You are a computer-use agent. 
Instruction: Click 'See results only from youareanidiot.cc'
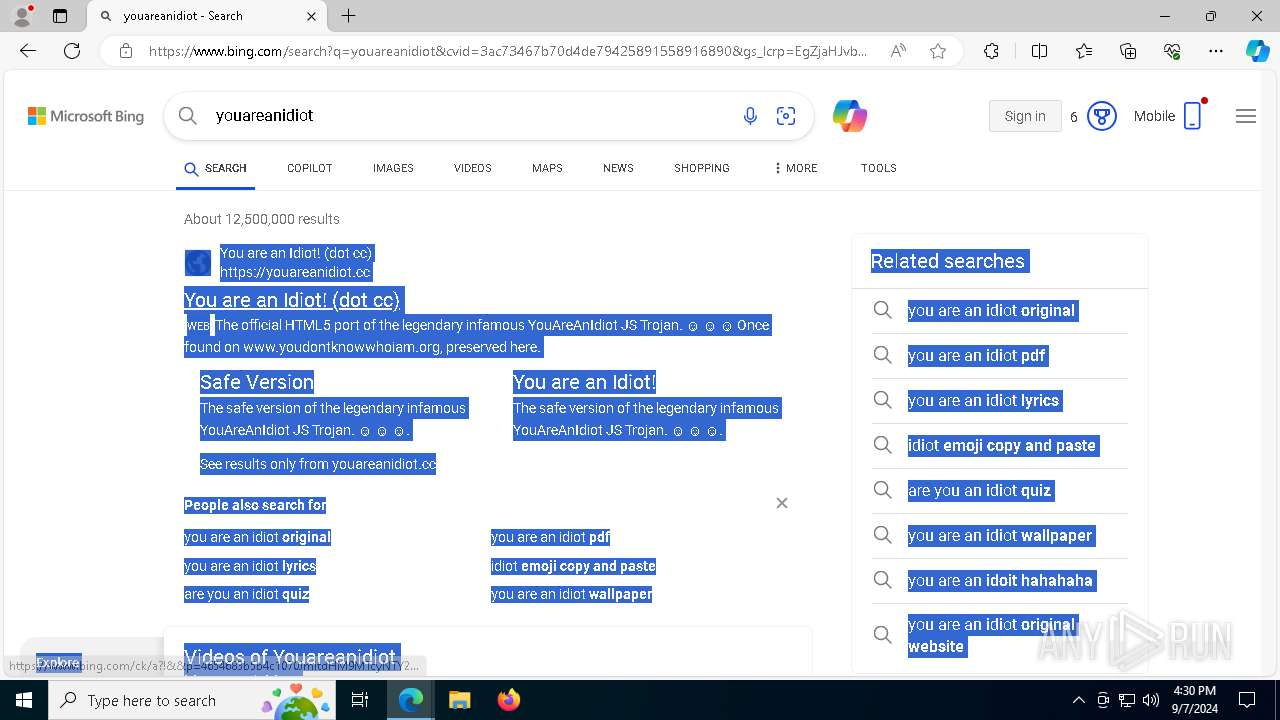[x=318, y=464]
